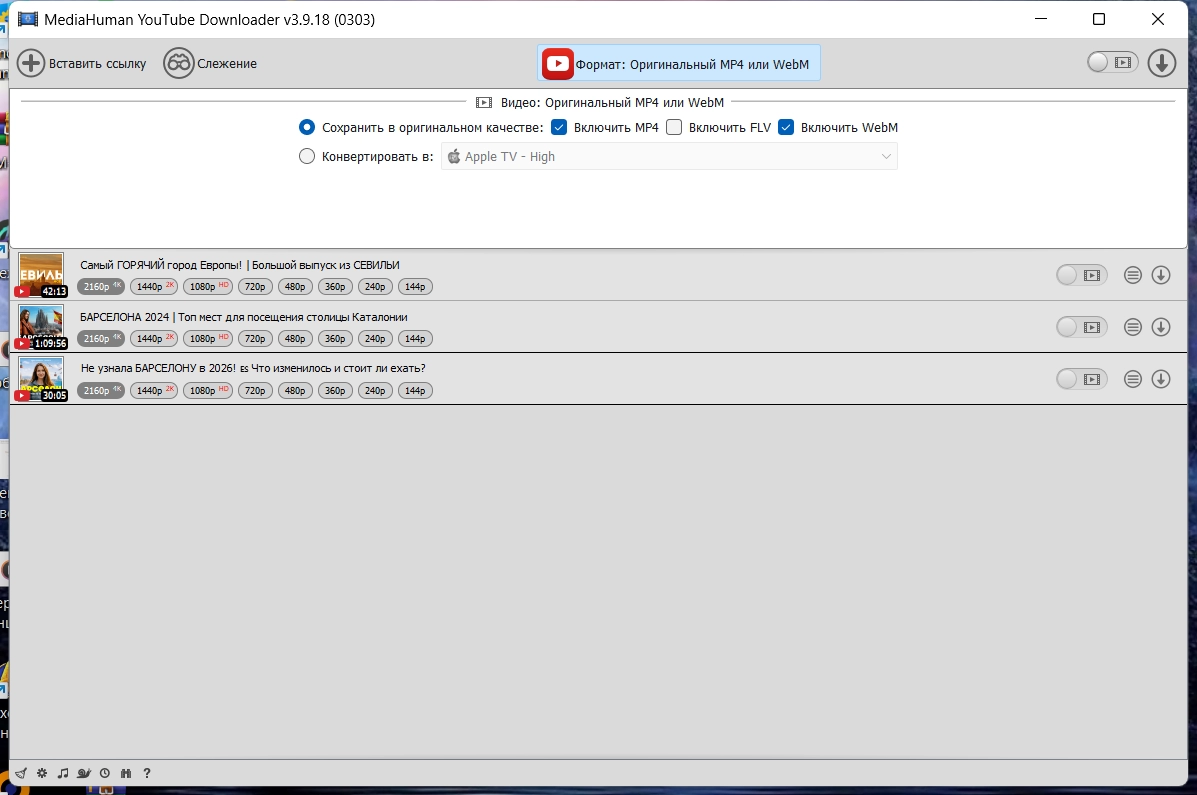The height and width of the screenshot is (795, 1197).
Task: Choose 480p for Не узнала БАРСЕЛОНУ video
Action: tap(295, 390)
